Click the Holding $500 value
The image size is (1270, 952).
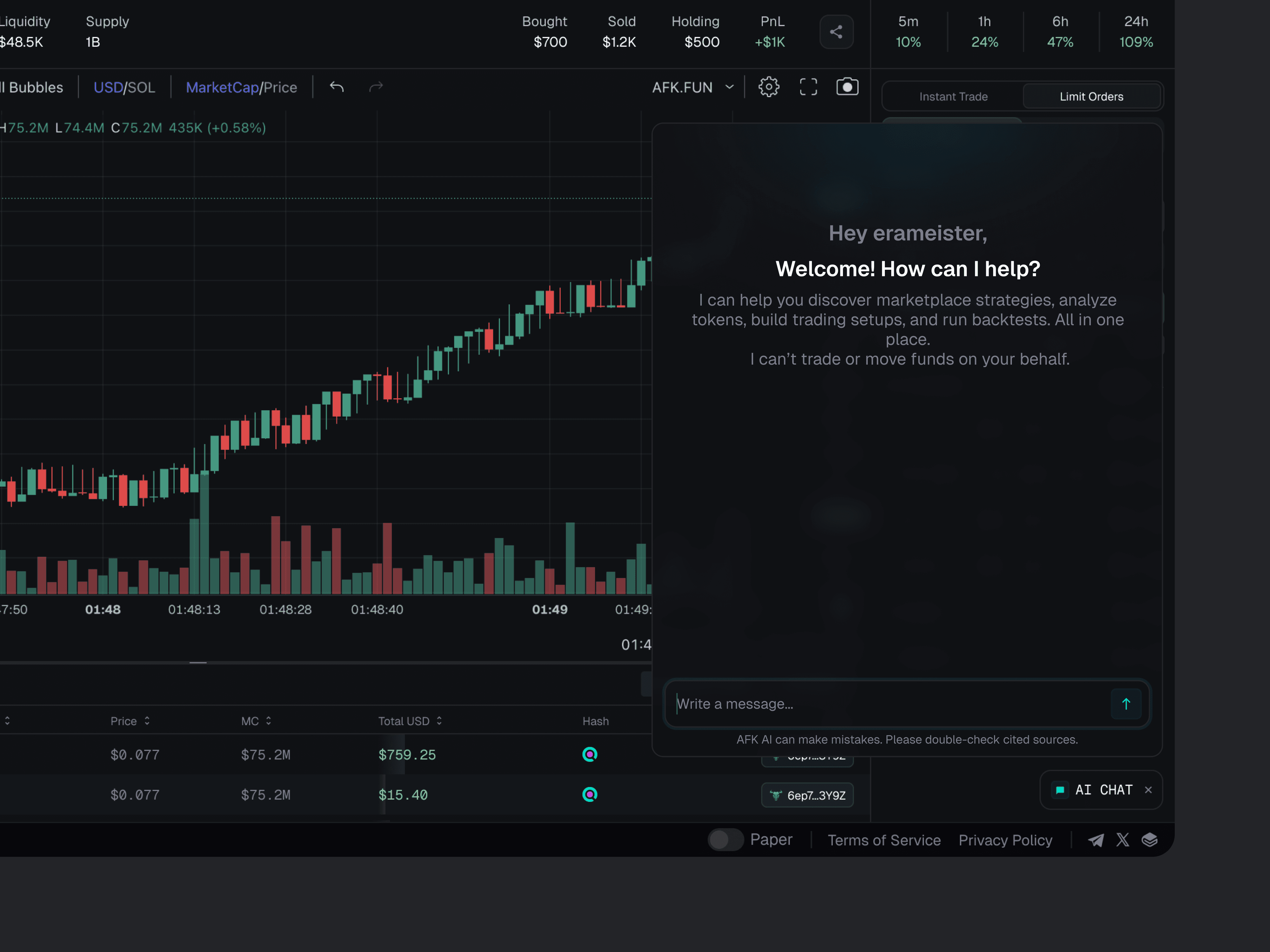(x=702, y=42)
